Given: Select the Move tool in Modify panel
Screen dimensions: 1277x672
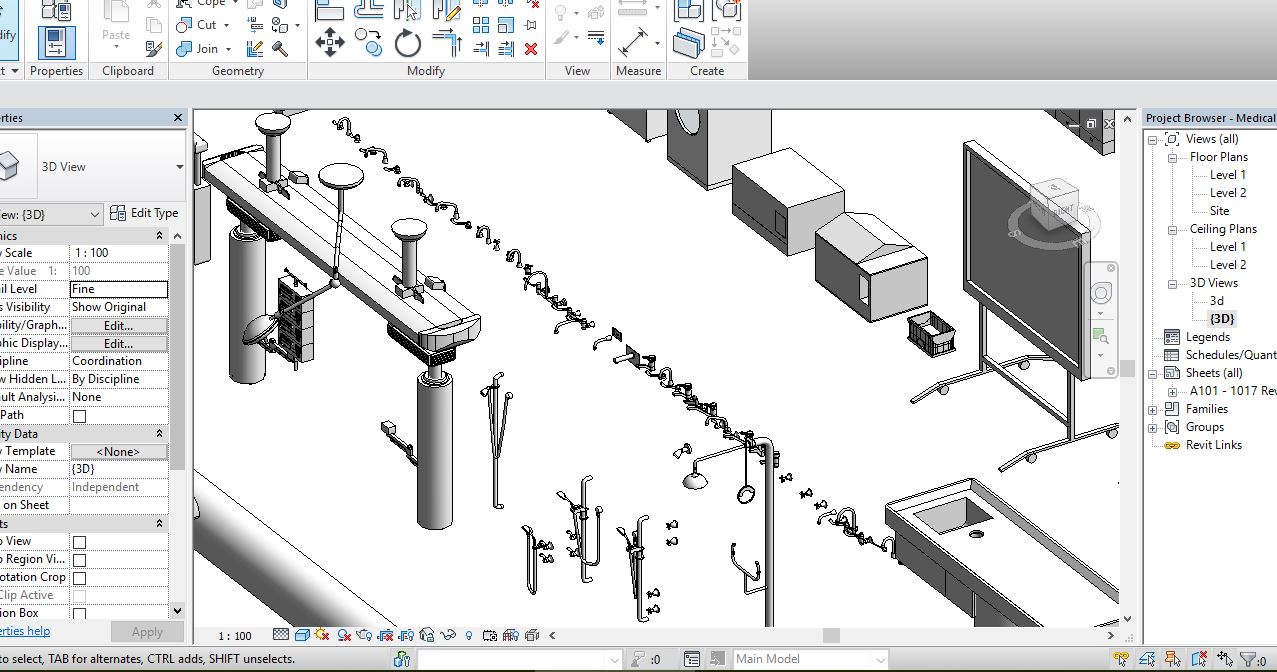Looking at the screenshot, I should [330, 42].
